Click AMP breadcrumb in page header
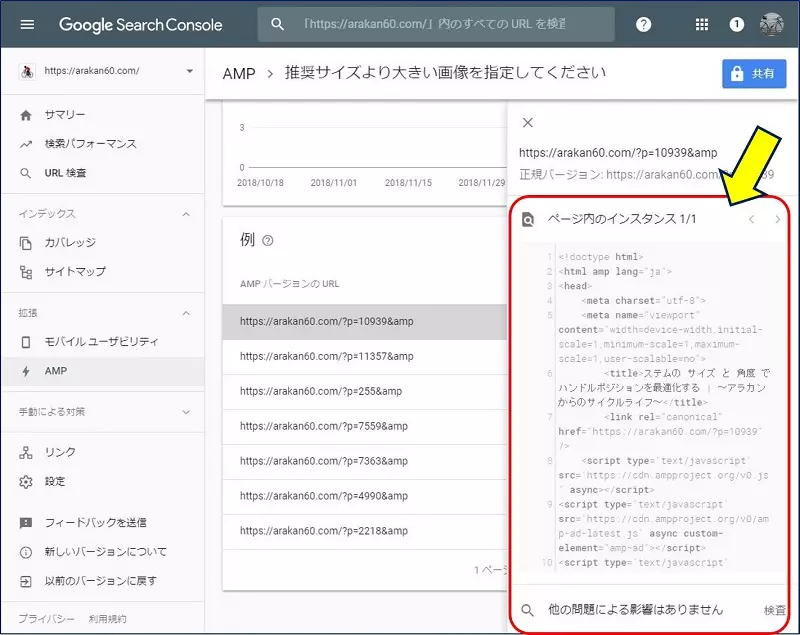Screen dimensions: 800x635 click(x=239, y=73)
